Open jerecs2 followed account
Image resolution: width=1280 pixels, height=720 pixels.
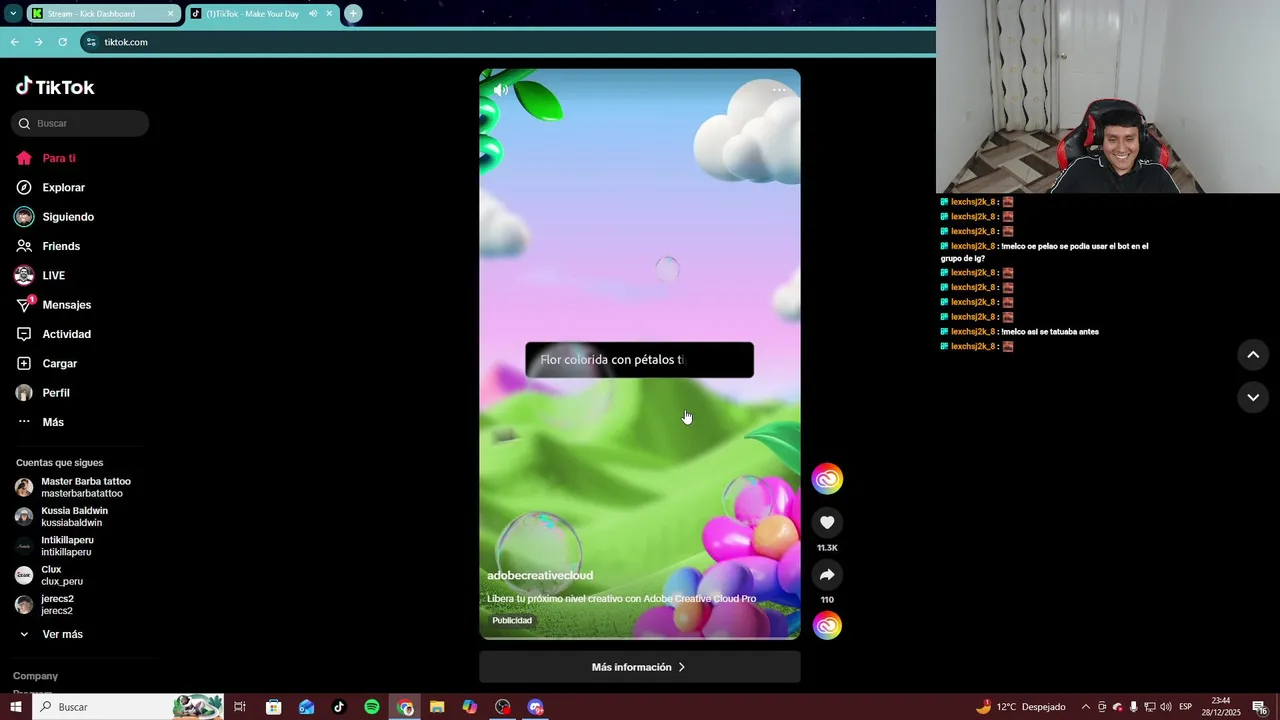pos(45,604)
